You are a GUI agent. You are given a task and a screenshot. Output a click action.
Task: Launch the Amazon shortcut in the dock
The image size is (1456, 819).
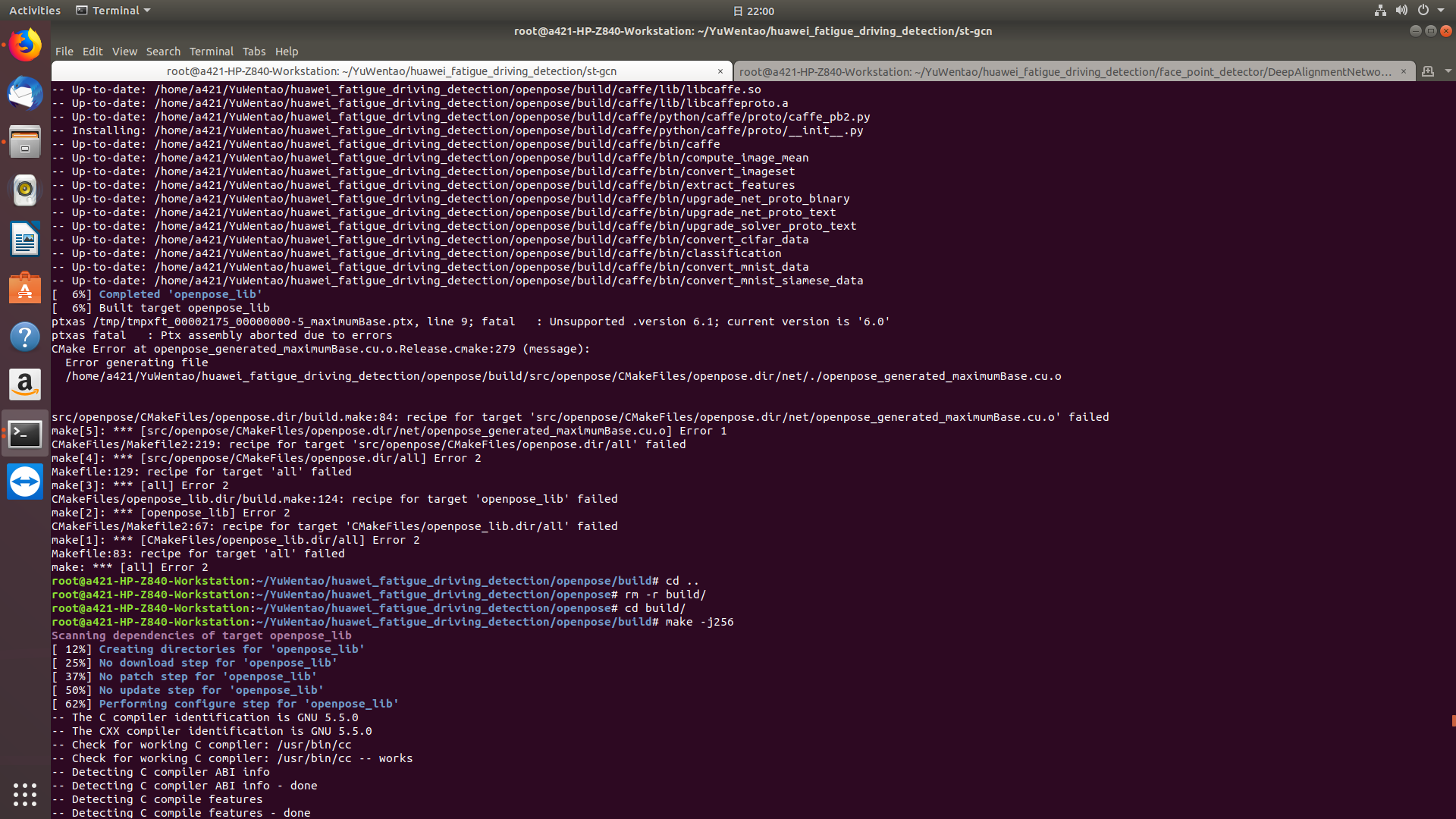(x=25, y=384)
